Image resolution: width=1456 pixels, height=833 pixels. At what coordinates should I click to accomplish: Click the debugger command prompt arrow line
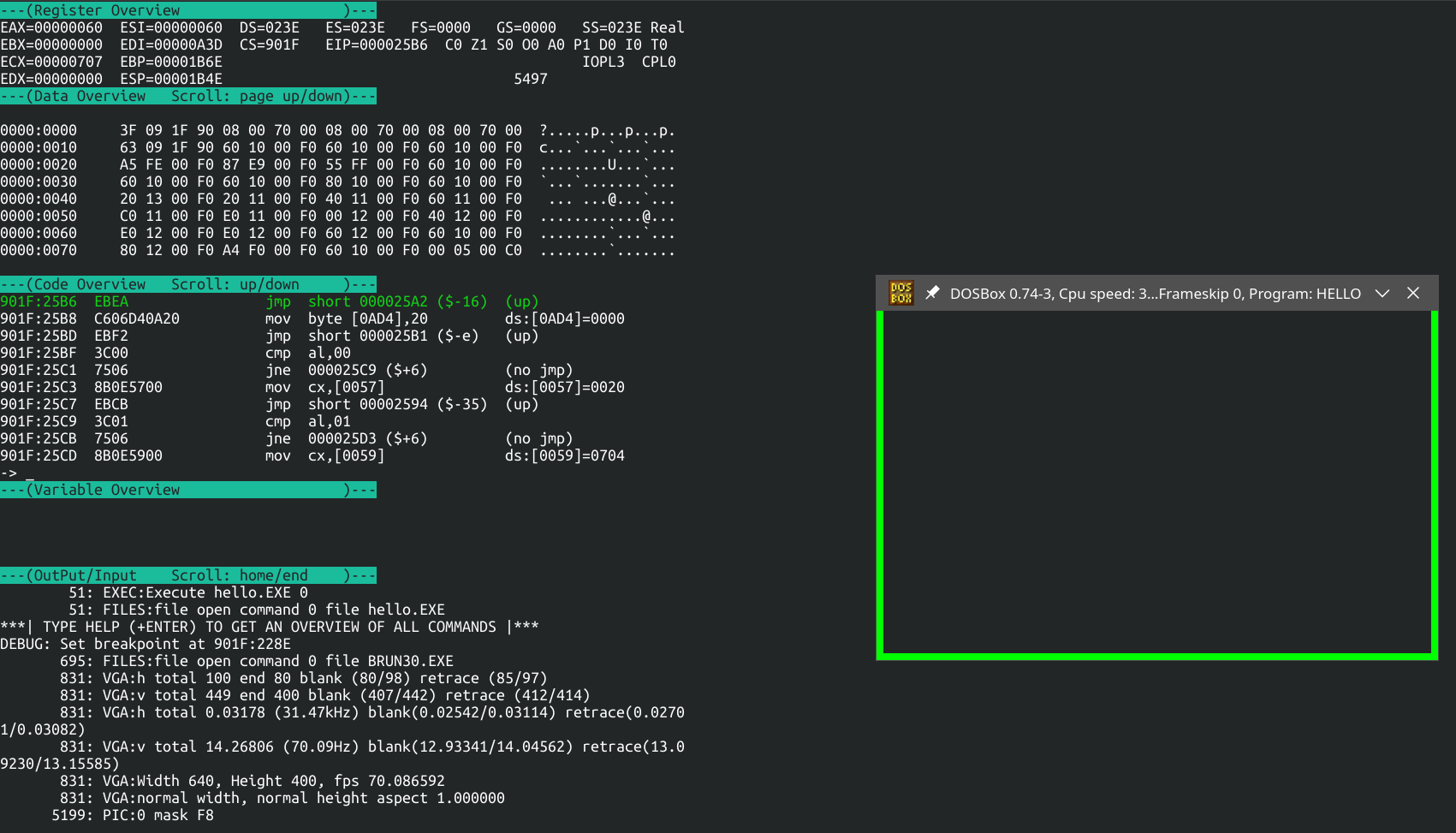[17, 473]
